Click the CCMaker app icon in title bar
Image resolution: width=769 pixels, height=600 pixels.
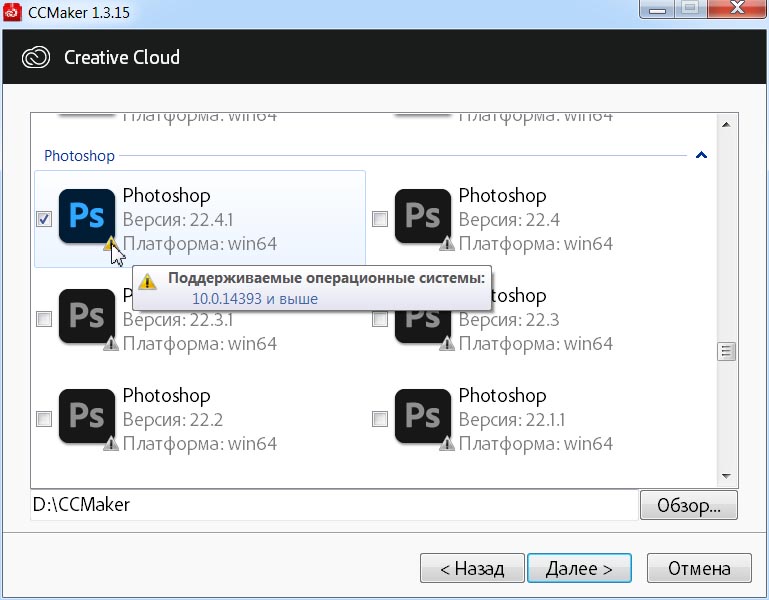tap(12, 12)
